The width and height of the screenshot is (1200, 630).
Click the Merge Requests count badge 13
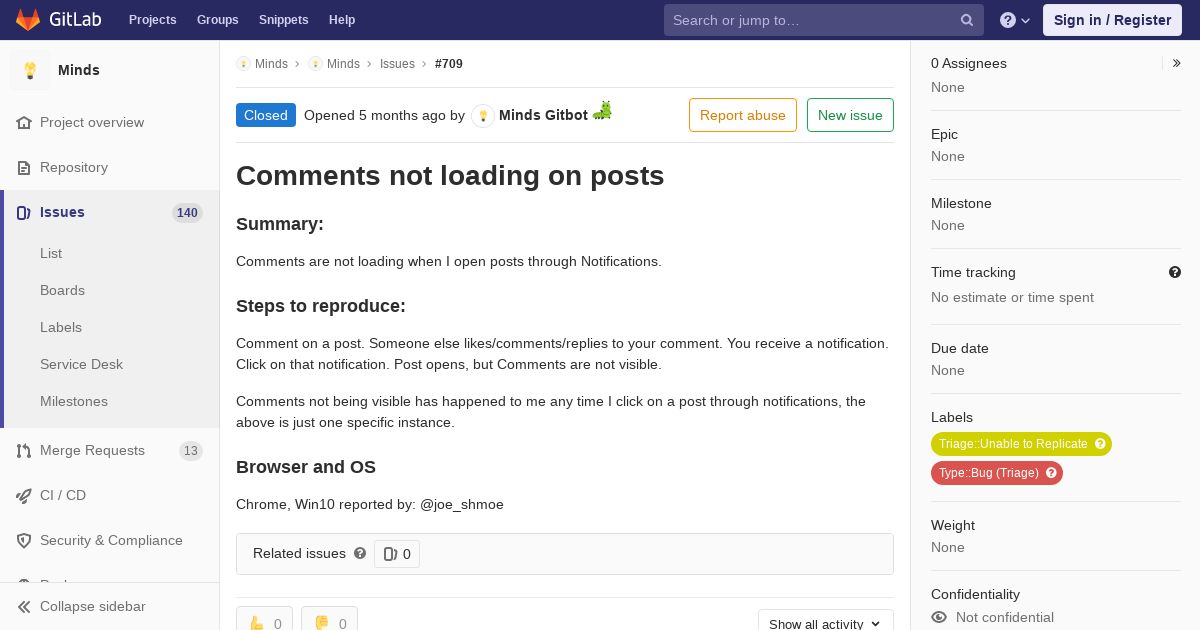[x=191, y=451]
